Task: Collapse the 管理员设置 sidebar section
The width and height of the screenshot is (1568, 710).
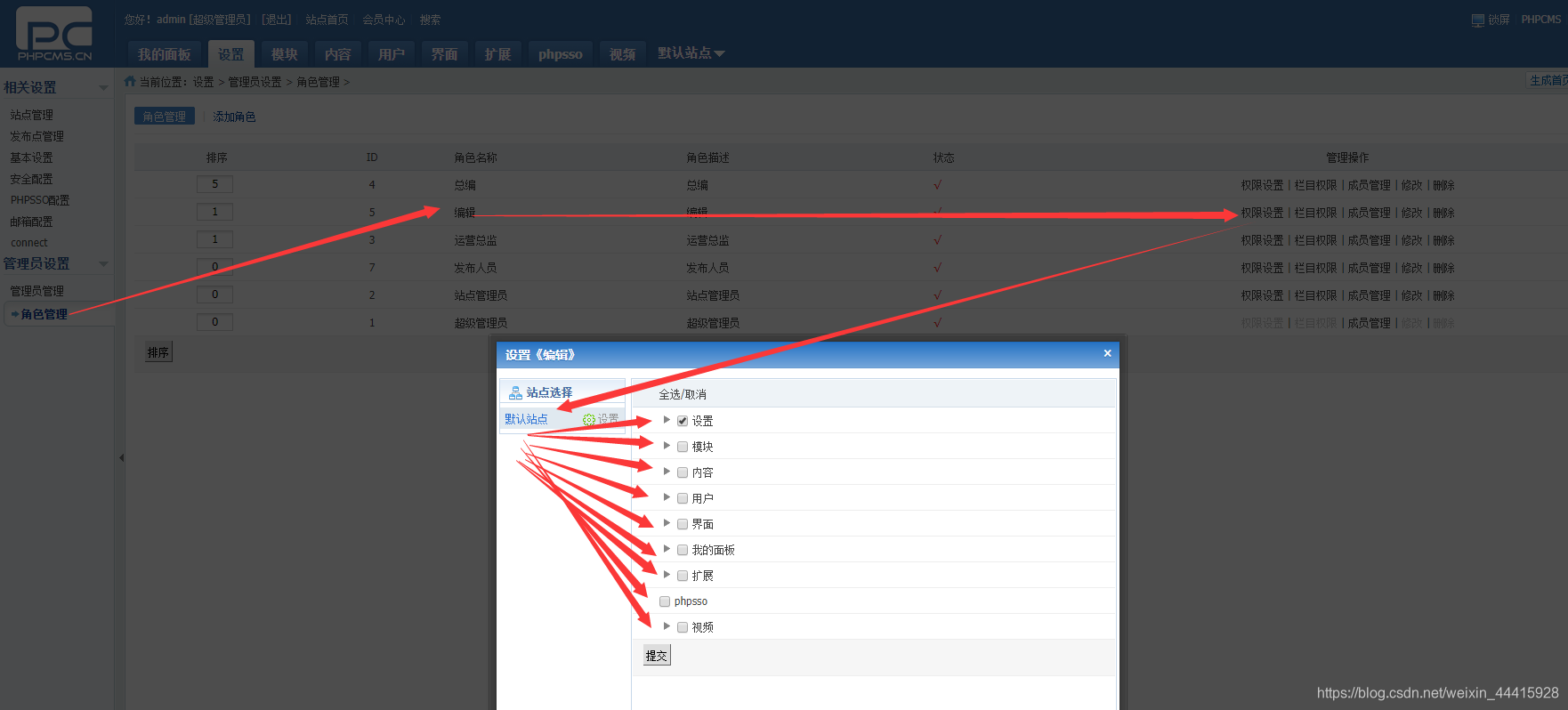Action: point(103,263)
